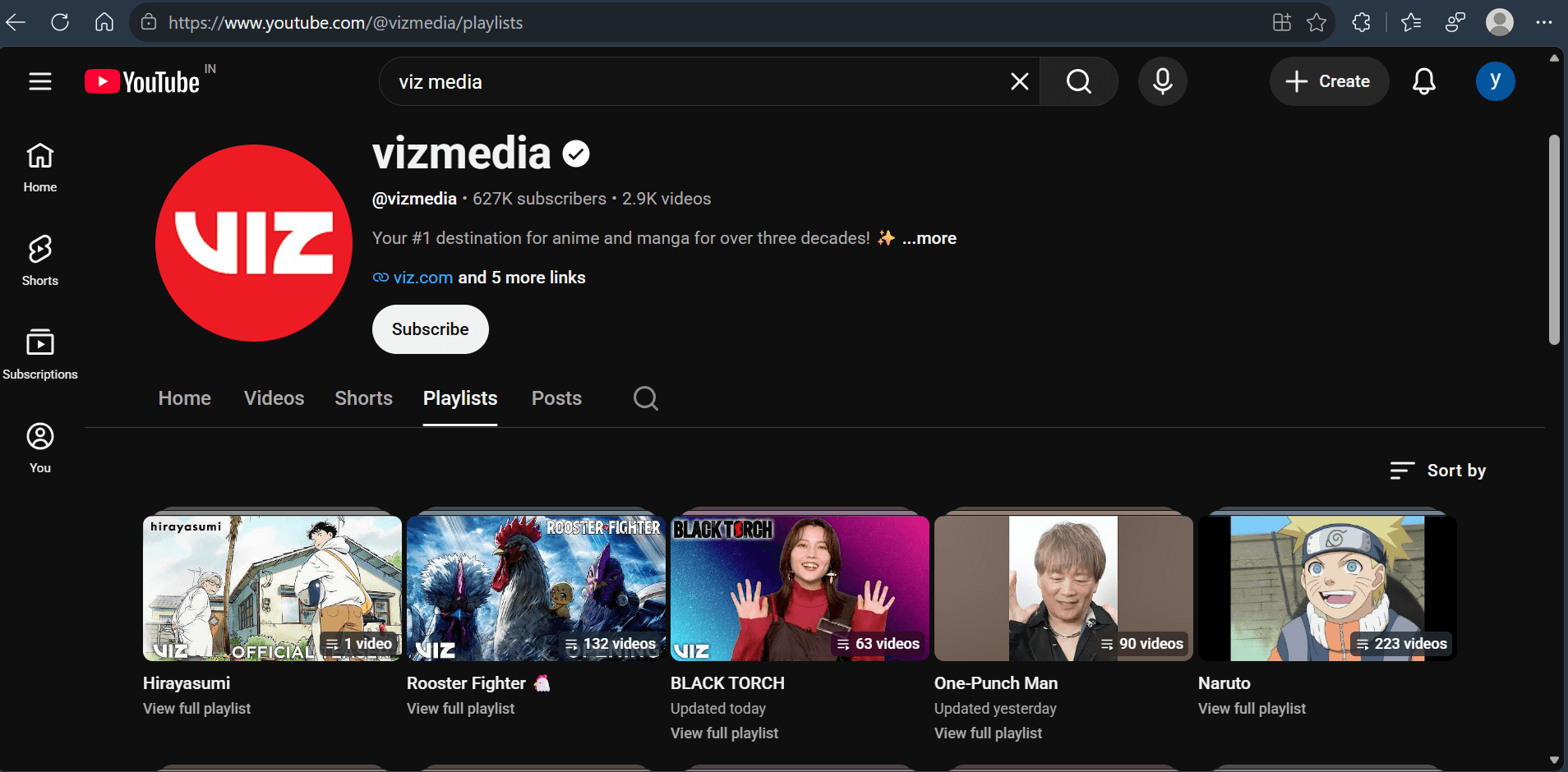
Task: Click the browser address bar URL
Action: (x=346, y=22)
